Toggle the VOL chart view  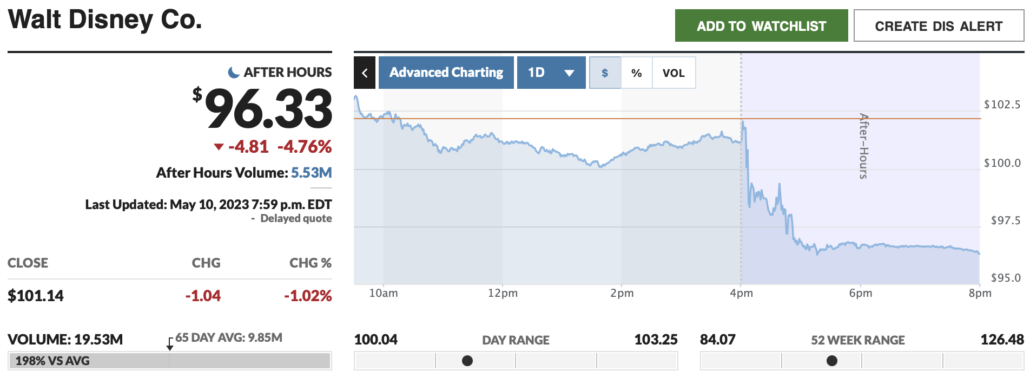pyautogui.click(x=673, y=72)
